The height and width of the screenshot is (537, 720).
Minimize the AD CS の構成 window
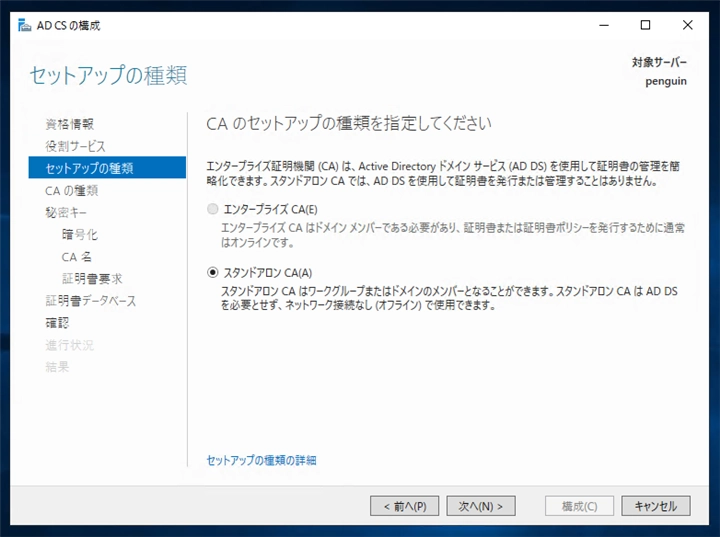(604, 25)
